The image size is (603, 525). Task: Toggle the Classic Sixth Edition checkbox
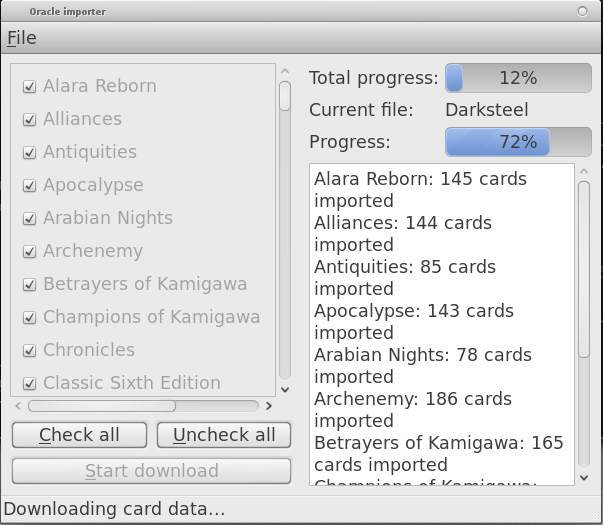coord(30,383)
